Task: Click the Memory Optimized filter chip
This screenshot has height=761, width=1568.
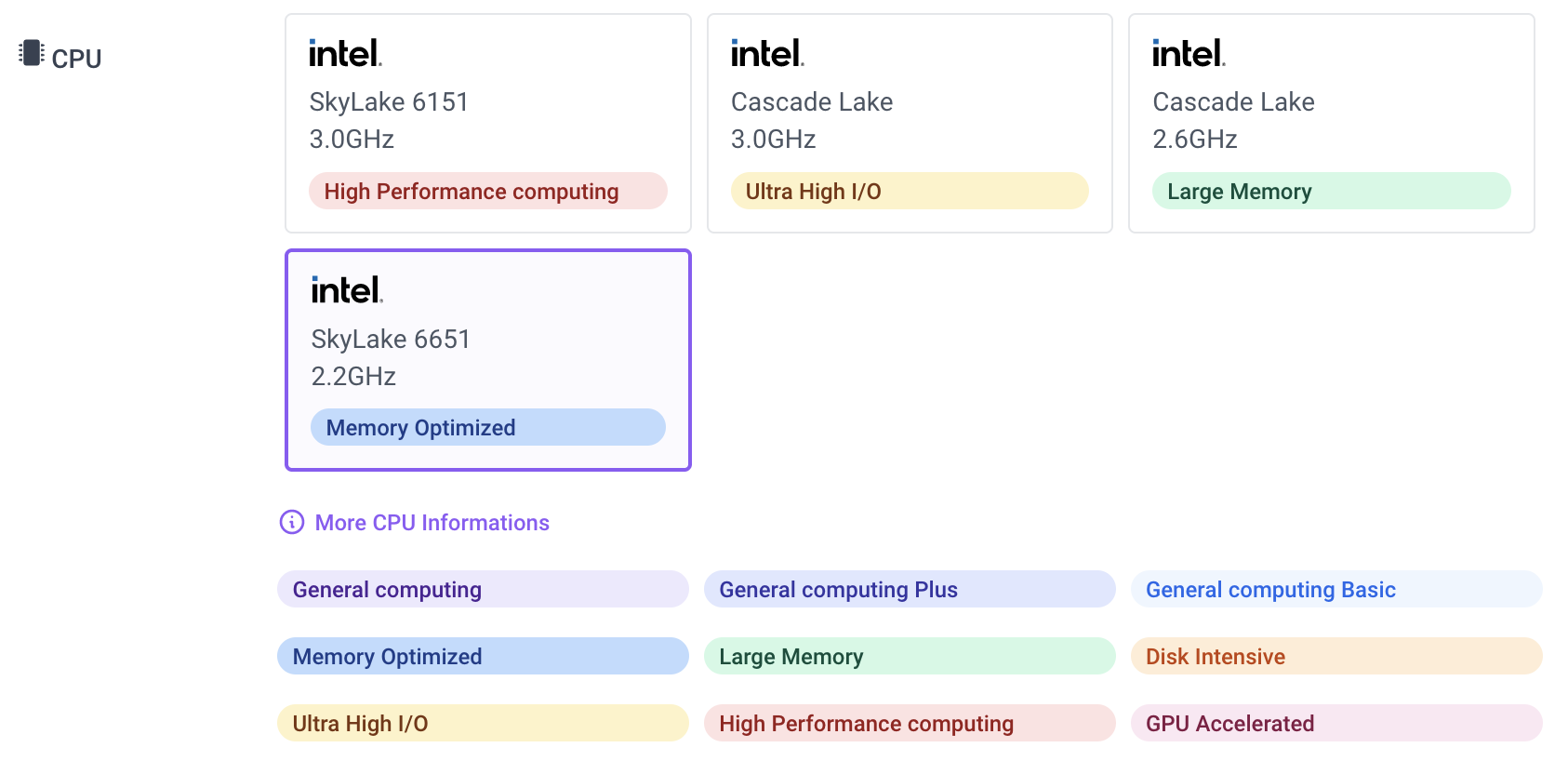Action: pyautogui.click(x=482, y=656)
